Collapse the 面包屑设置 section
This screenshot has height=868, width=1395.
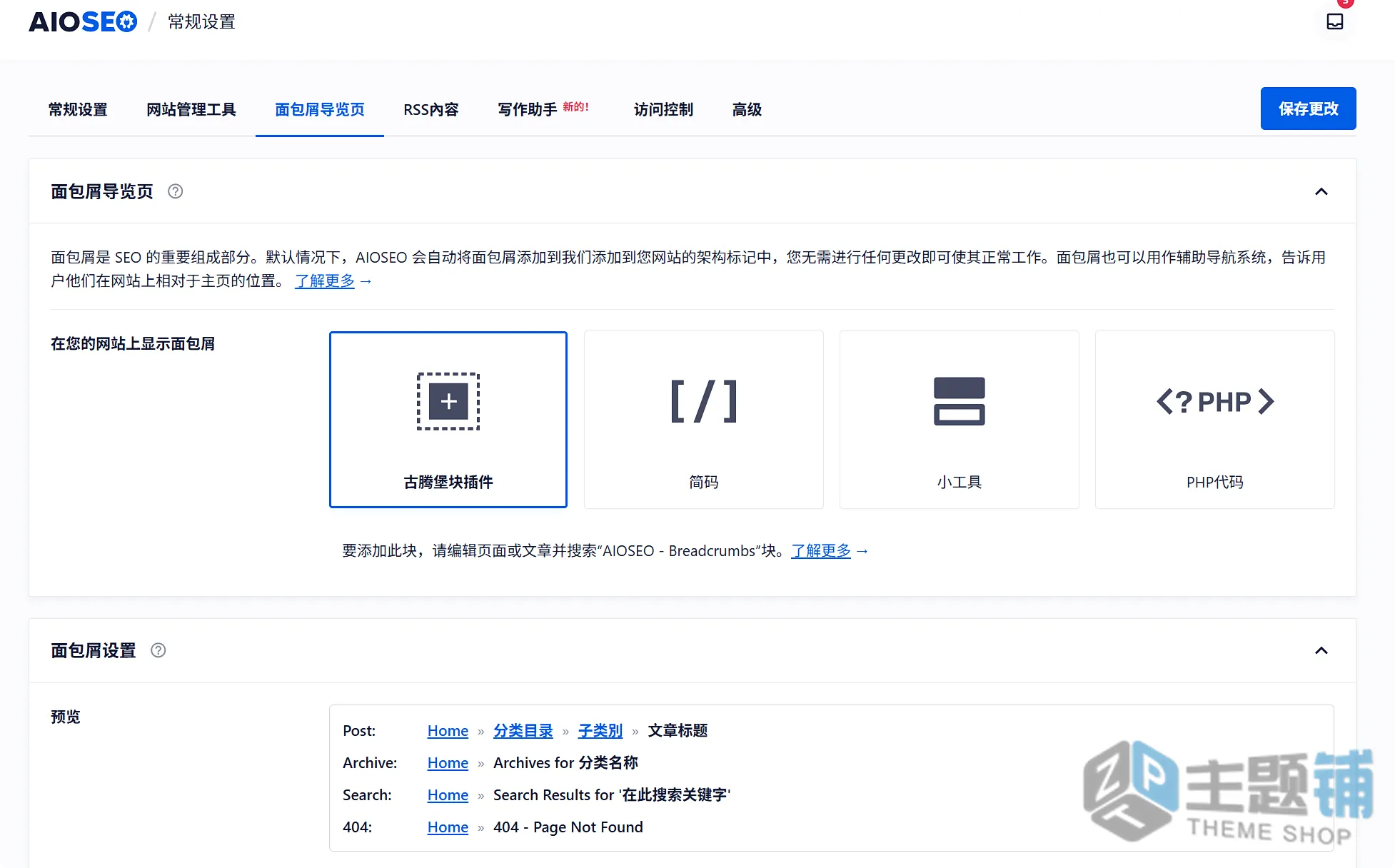coord(1321,650)
